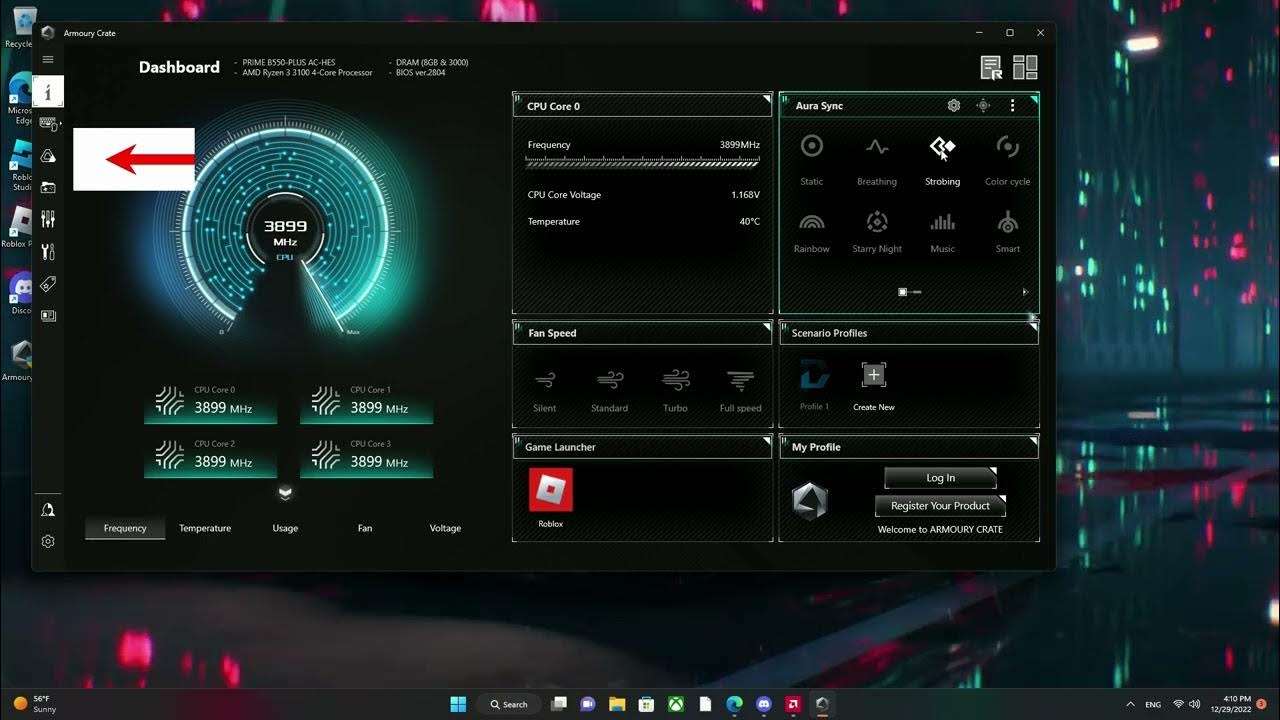Click taskbar Search box
Viewport: 1280px width, 720px height.
[509, 704]
